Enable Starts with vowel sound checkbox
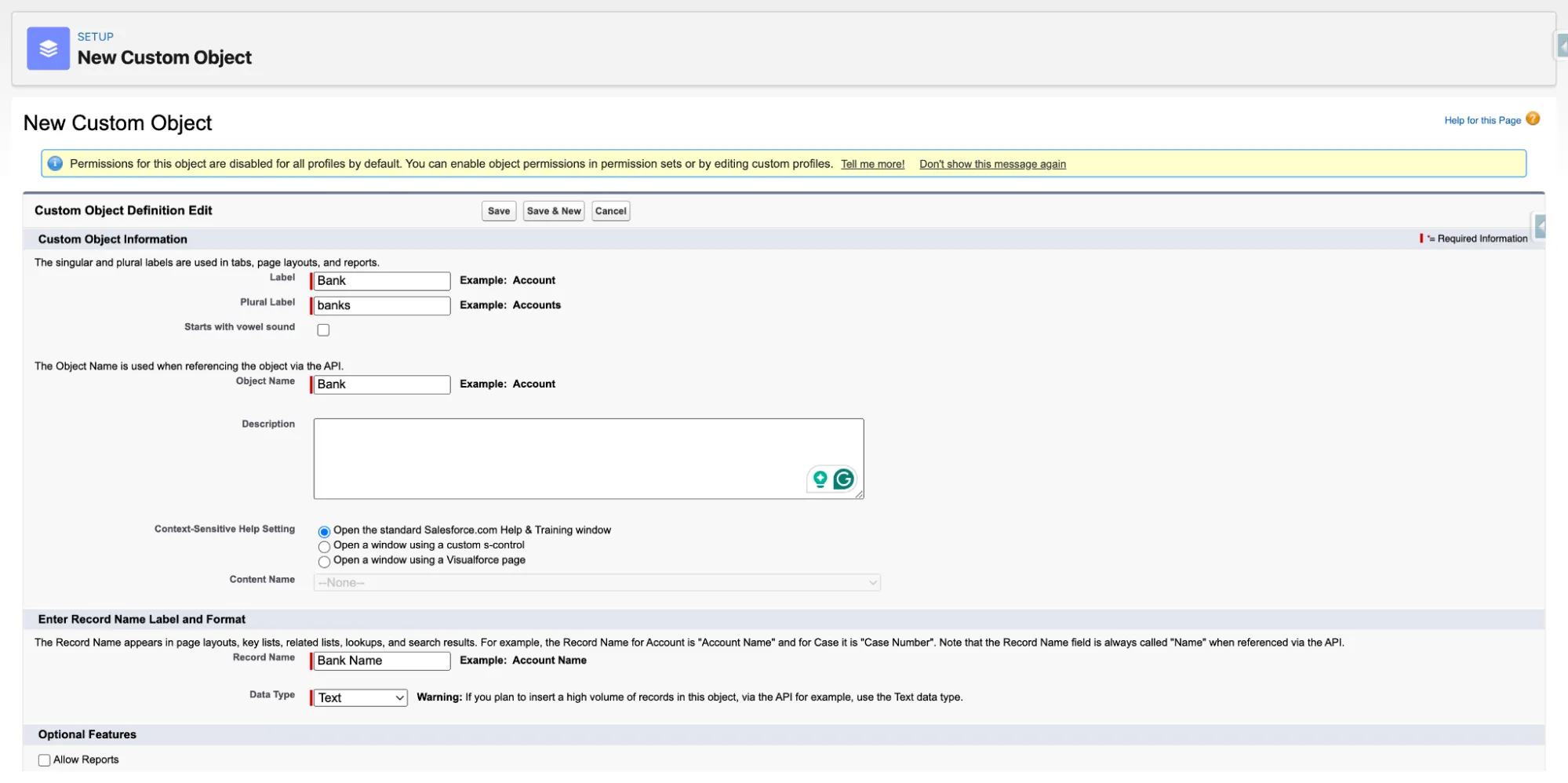The height and width of the screenshot is (783, 1568). [323, 330]
